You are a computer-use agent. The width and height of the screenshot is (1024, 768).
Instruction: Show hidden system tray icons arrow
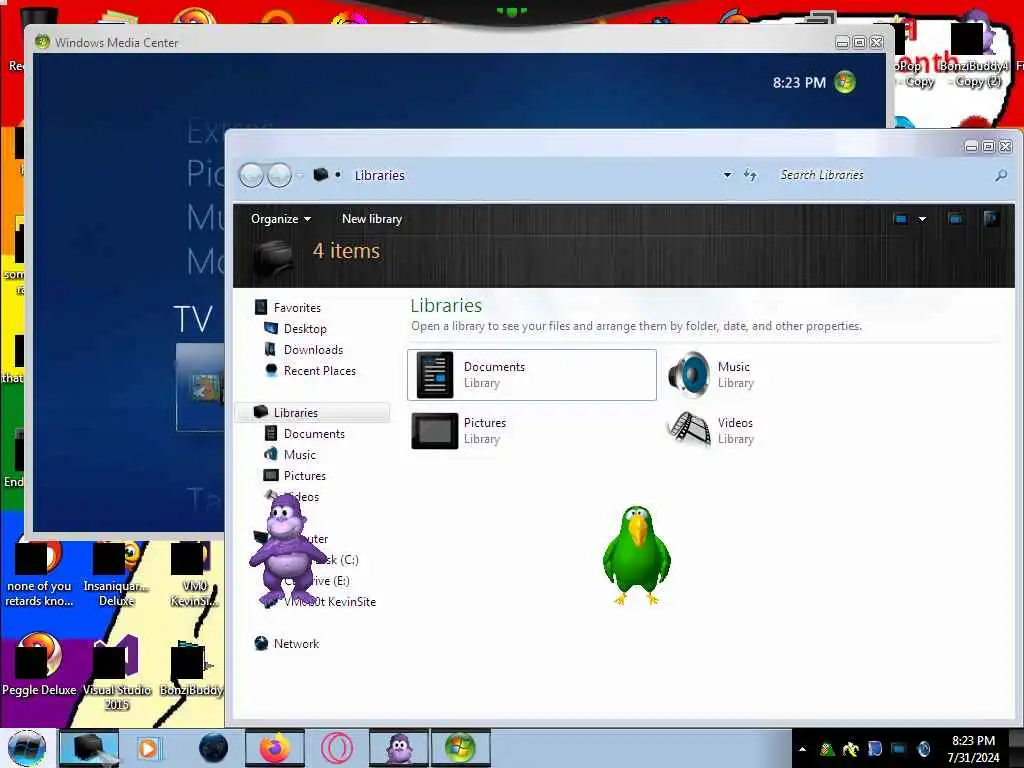pos(803,749)
